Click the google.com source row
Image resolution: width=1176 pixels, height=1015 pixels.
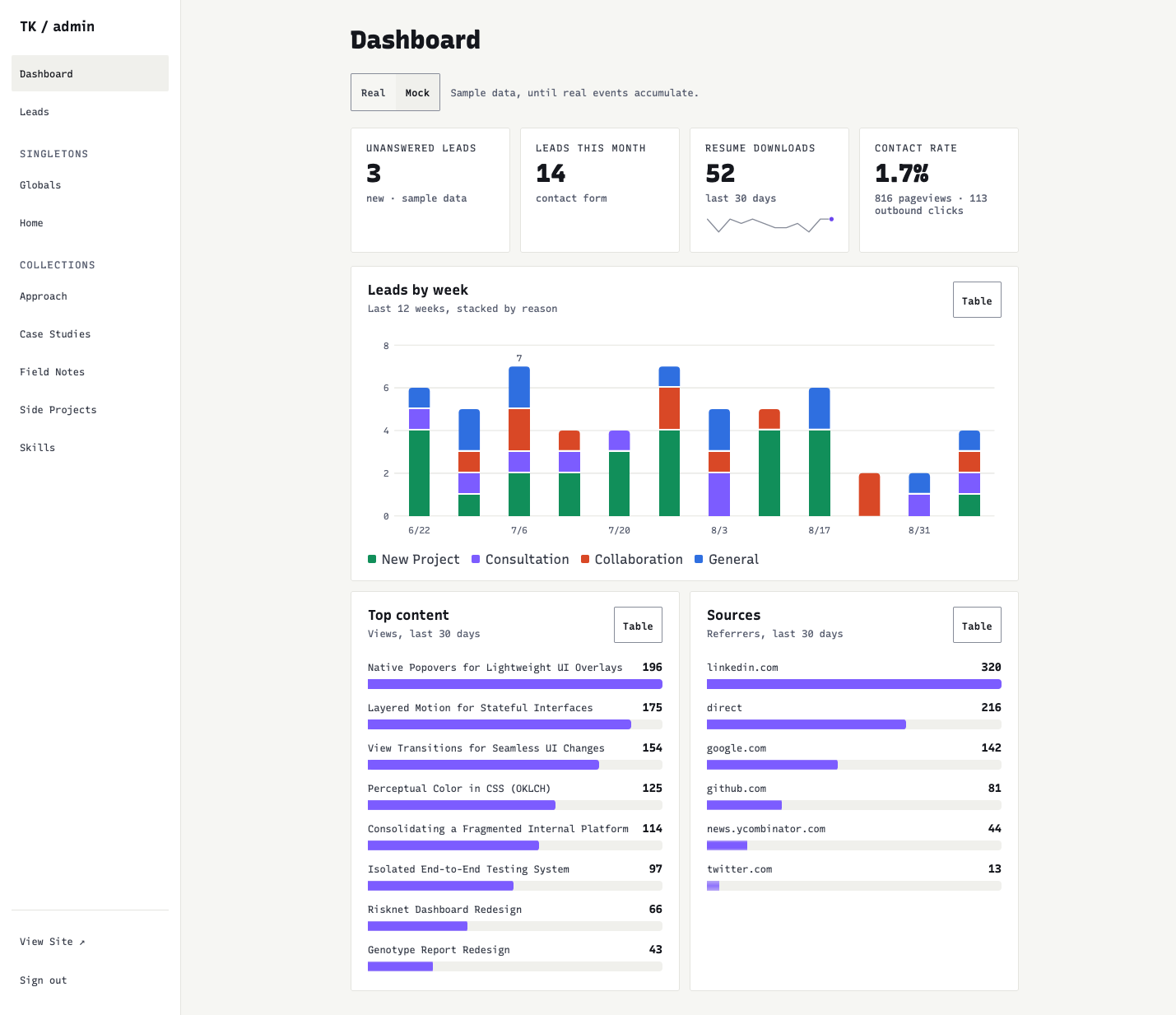tap(854, 757)
